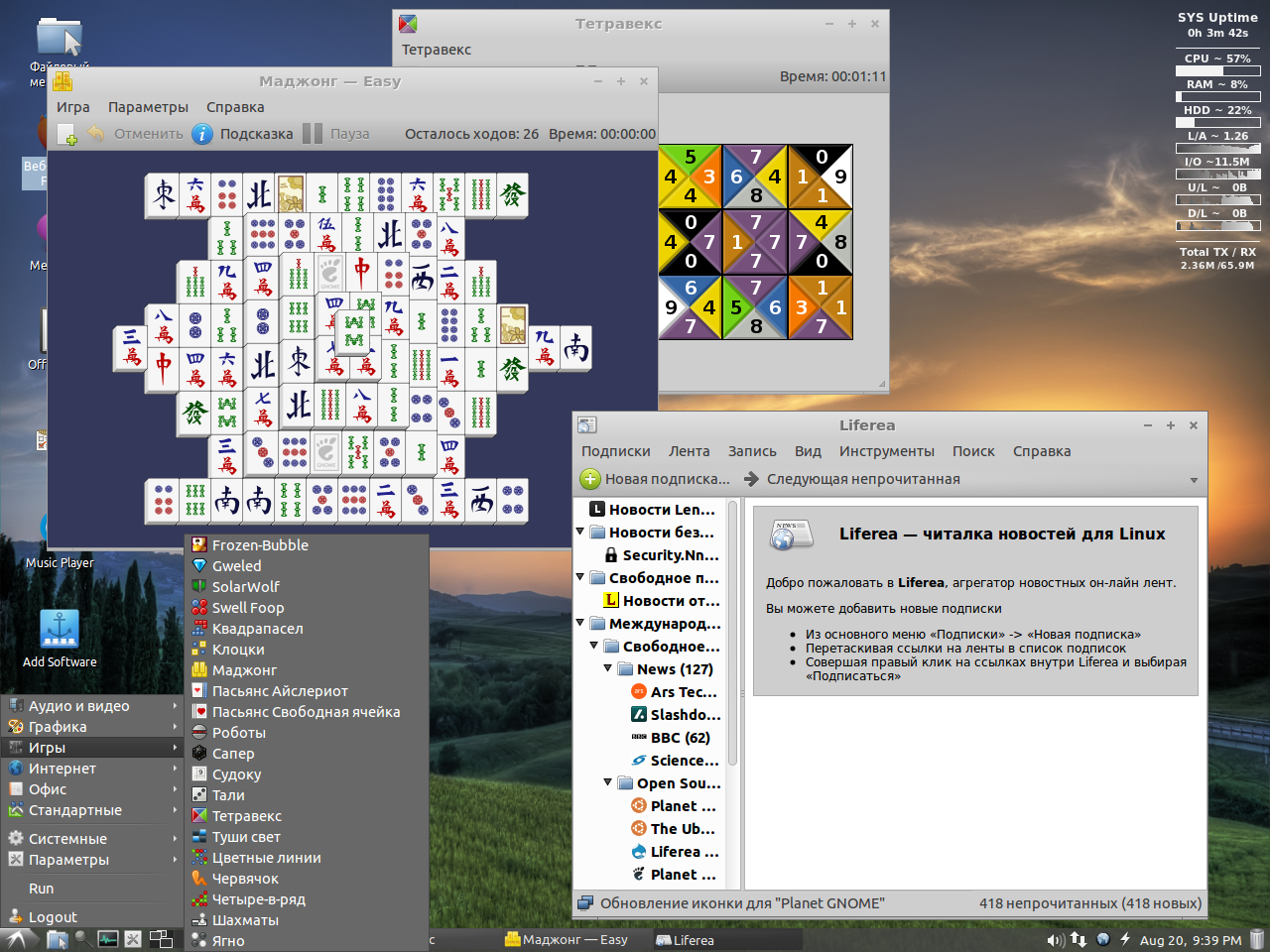This screenshot has width=1270, height=952.
Task: Click Run in the start menu
Action: coord(92,889)
